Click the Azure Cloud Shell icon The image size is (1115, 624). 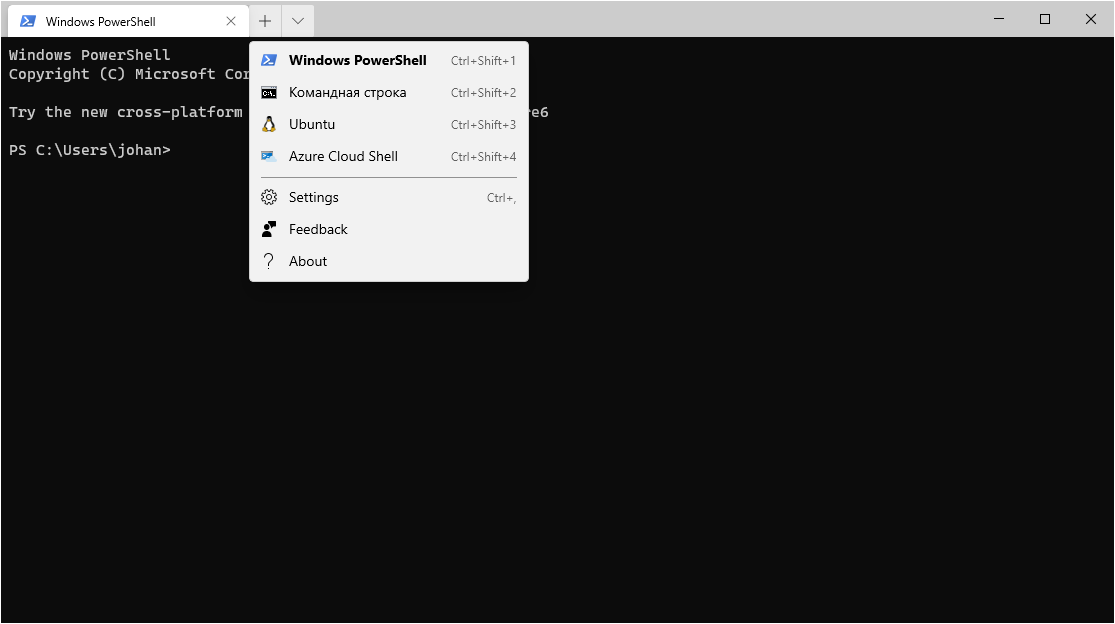click(269, 156)
